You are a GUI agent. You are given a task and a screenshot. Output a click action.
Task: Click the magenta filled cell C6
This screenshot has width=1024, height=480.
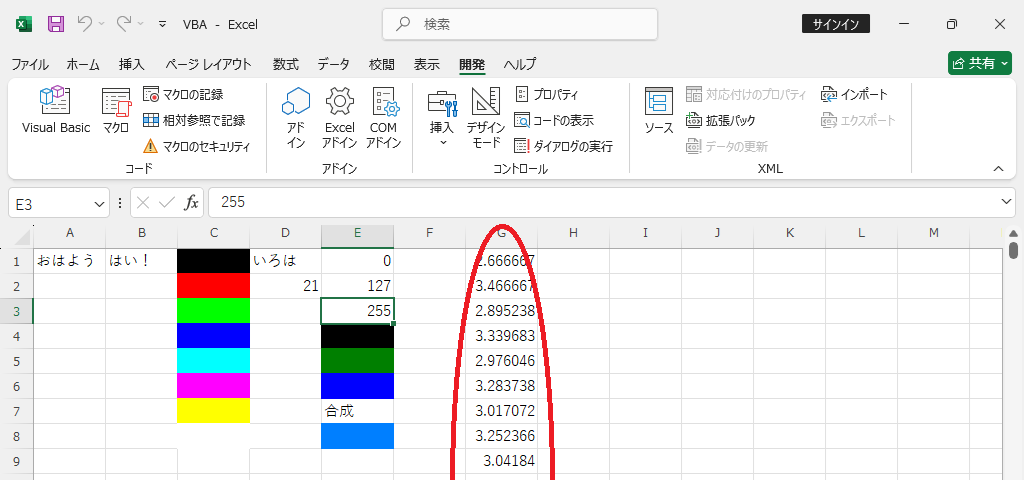pos(214,386)
